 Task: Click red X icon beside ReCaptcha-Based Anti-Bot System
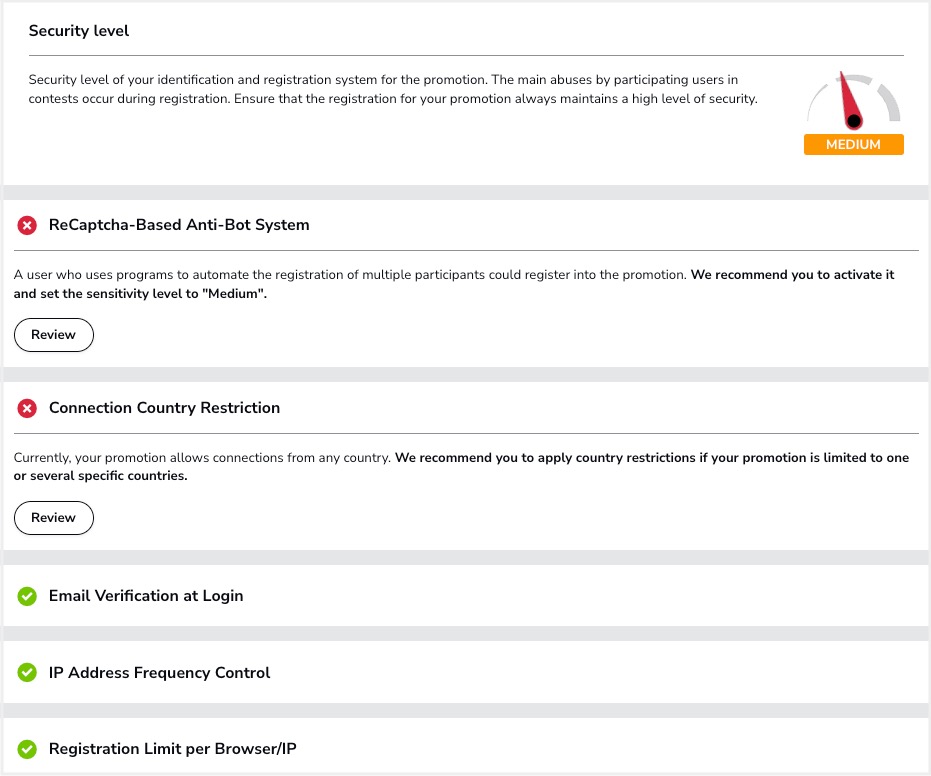27,225
